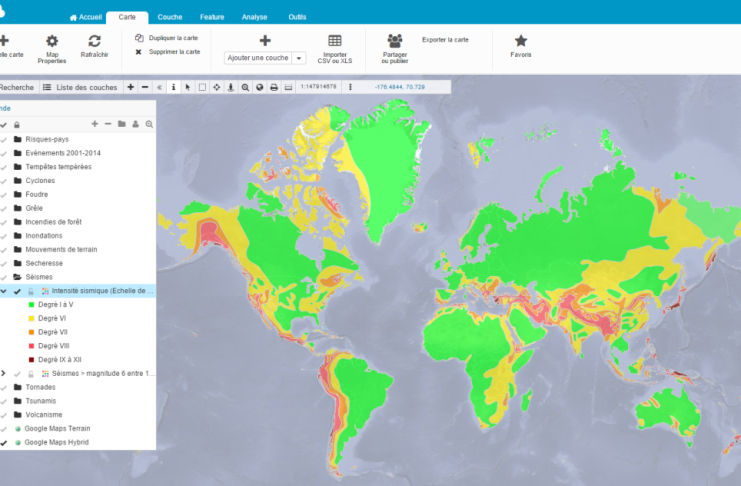Open Importer CSV ou XLS table icon
The height and width of the screenshot is (486, 741).
coord(335,41)
